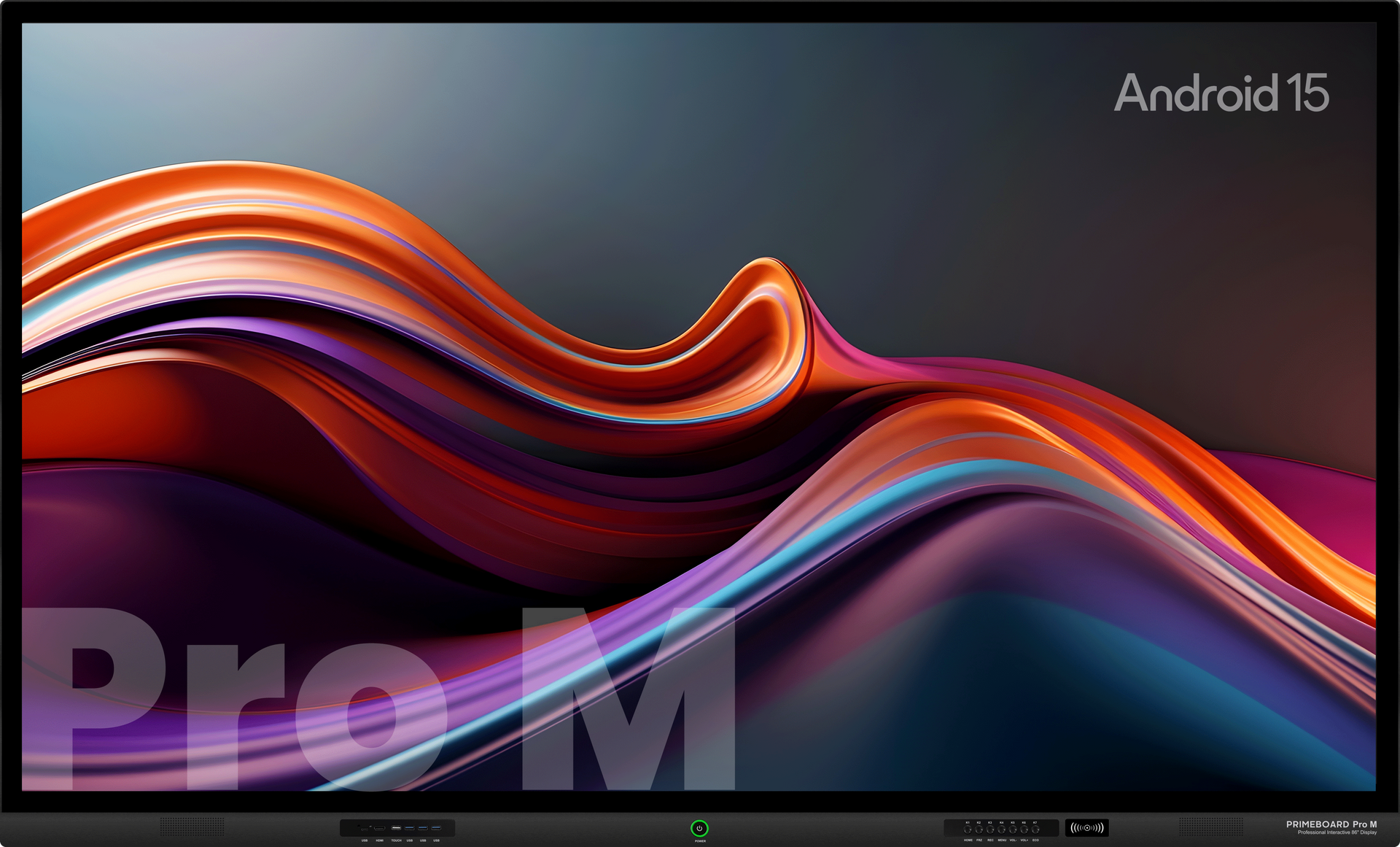
Task: Click the Android 15 text
Action: [x=1221, y=93]
